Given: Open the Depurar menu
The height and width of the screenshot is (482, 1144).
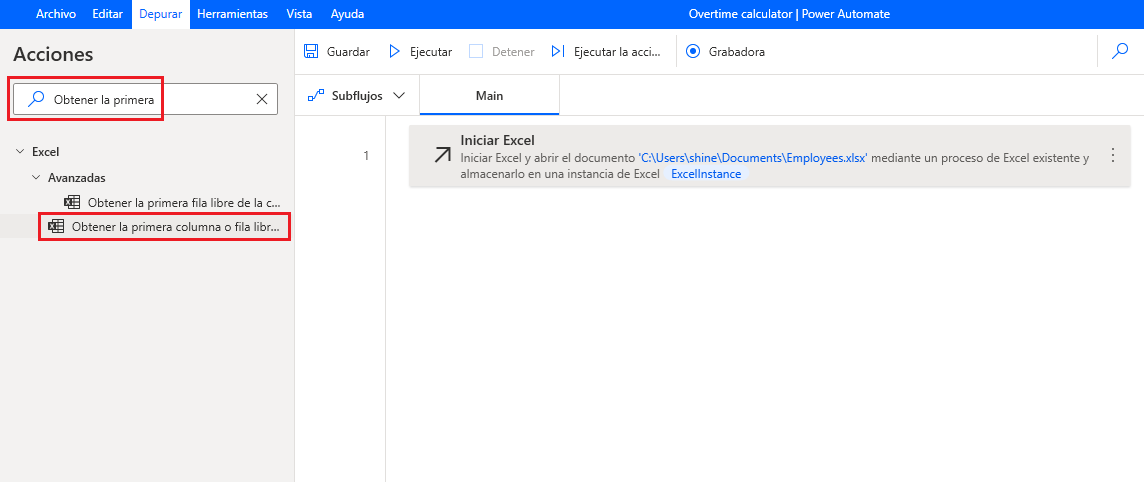Looking at the screenshot, I should [x=161, y=14].
